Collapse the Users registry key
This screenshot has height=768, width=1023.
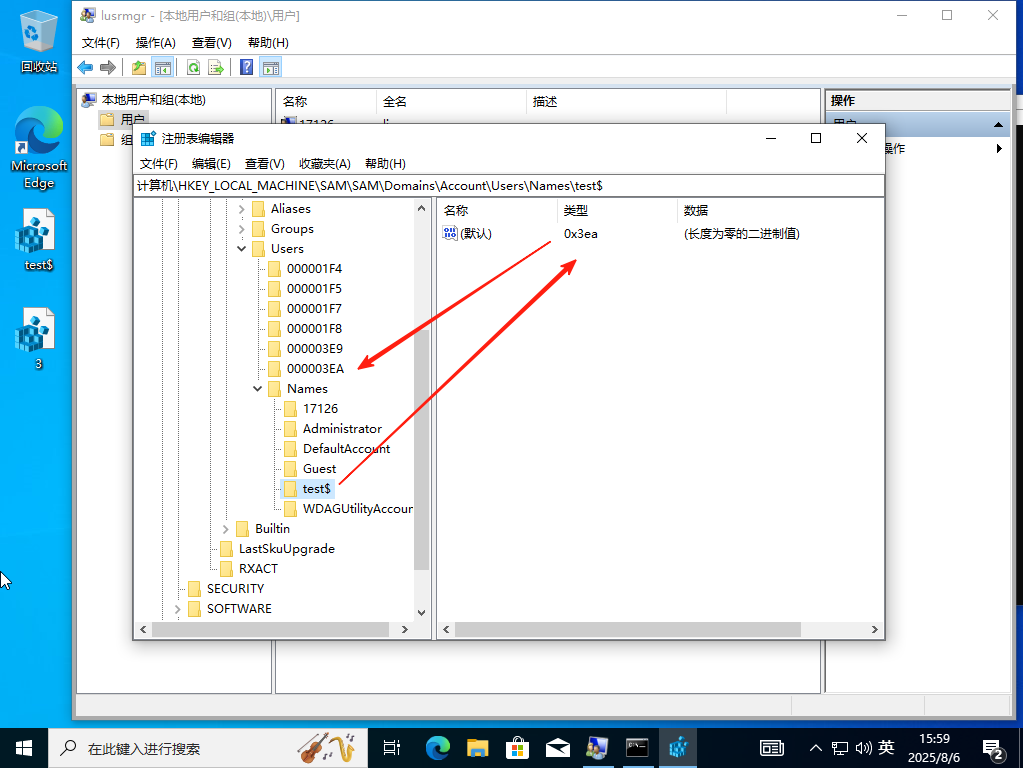click(x=241, y=249)
